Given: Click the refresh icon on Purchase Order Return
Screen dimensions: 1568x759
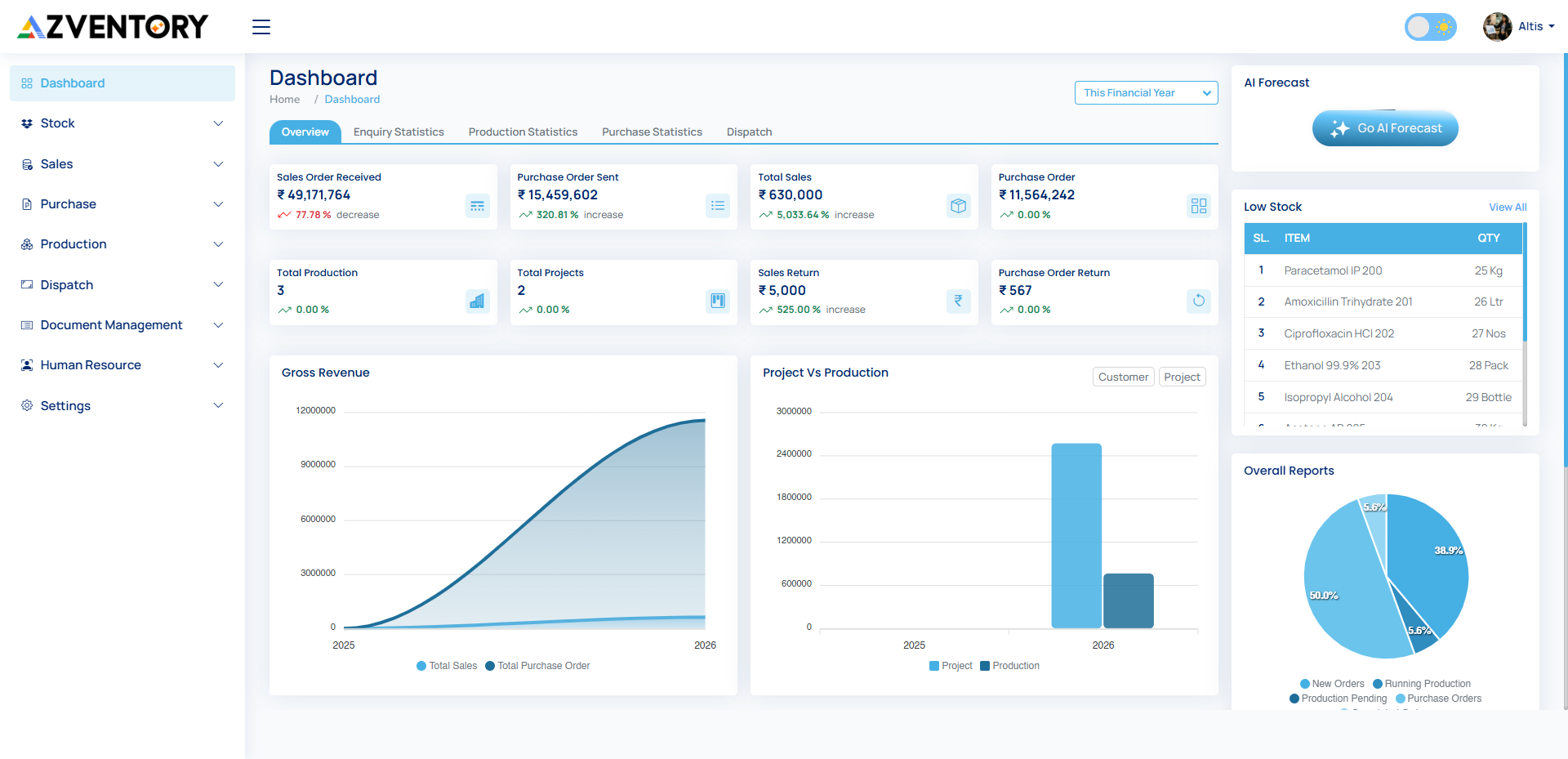Looking at the screenshot, I should tap(1198, 301).
